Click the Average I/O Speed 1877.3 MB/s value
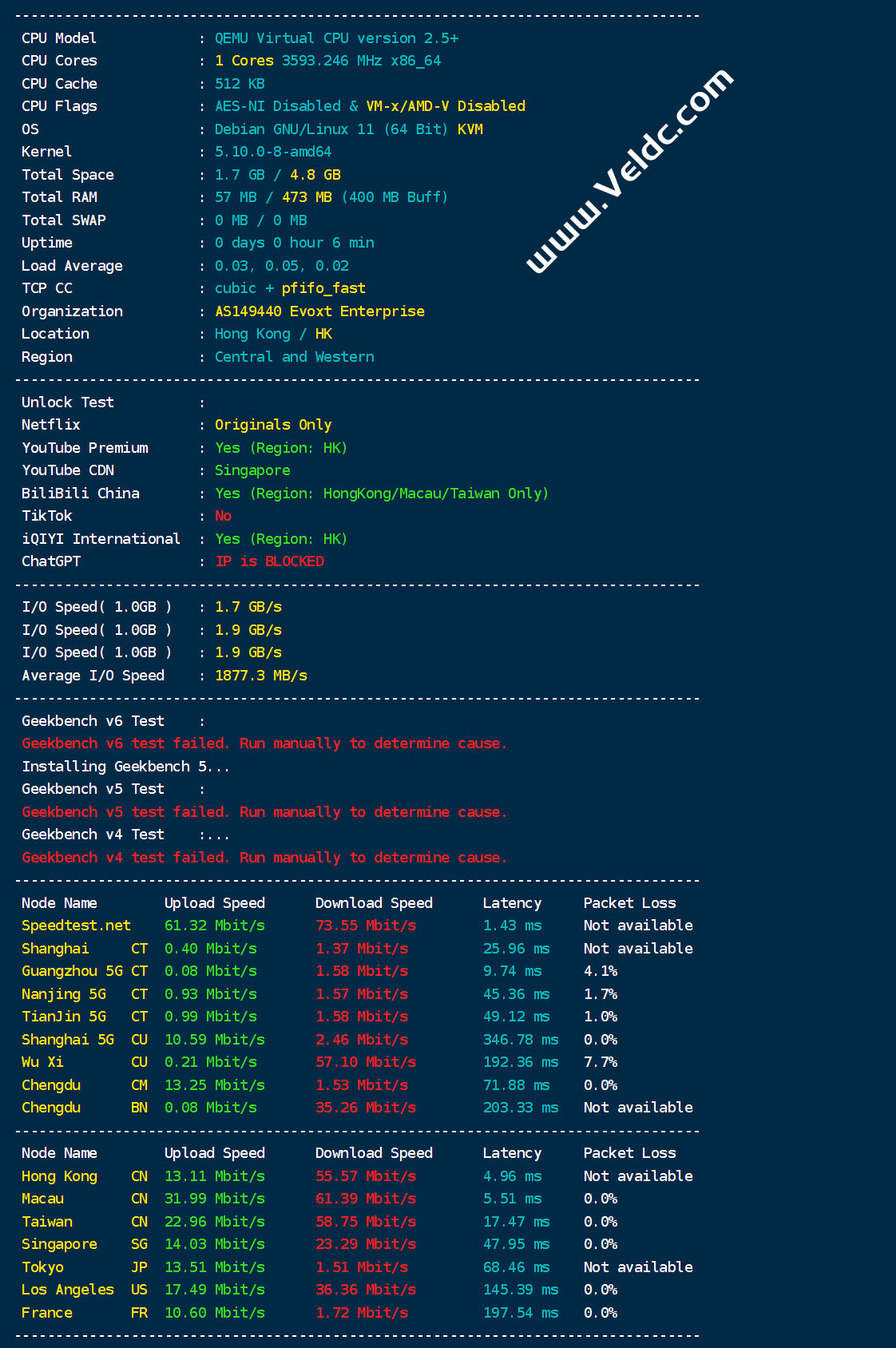Screen dimensions: 896x1348 click(x=261, y=676)
